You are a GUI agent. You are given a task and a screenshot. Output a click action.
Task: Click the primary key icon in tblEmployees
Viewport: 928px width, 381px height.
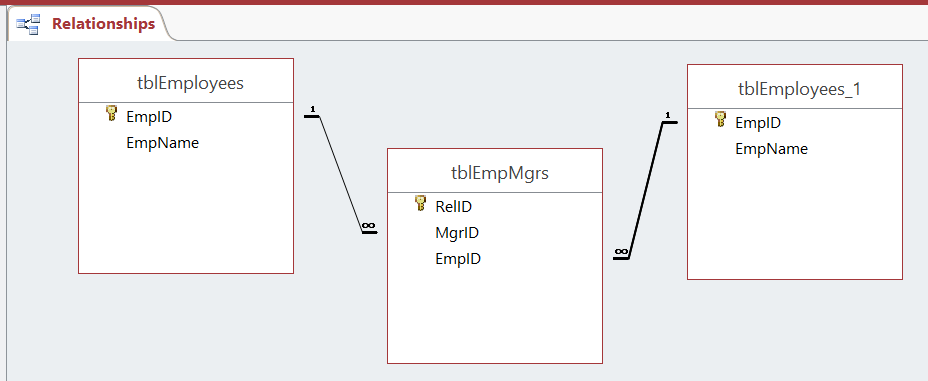(x=111, y=114)
